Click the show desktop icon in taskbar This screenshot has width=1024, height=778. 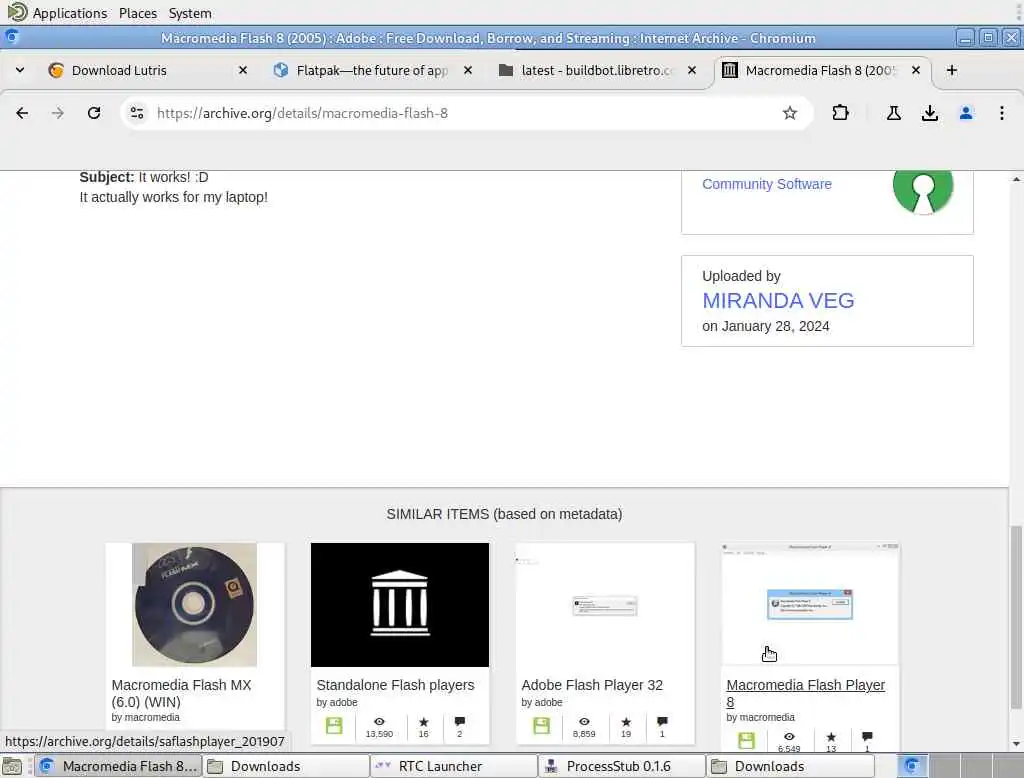pyautogui.click(x=12, y=766)
